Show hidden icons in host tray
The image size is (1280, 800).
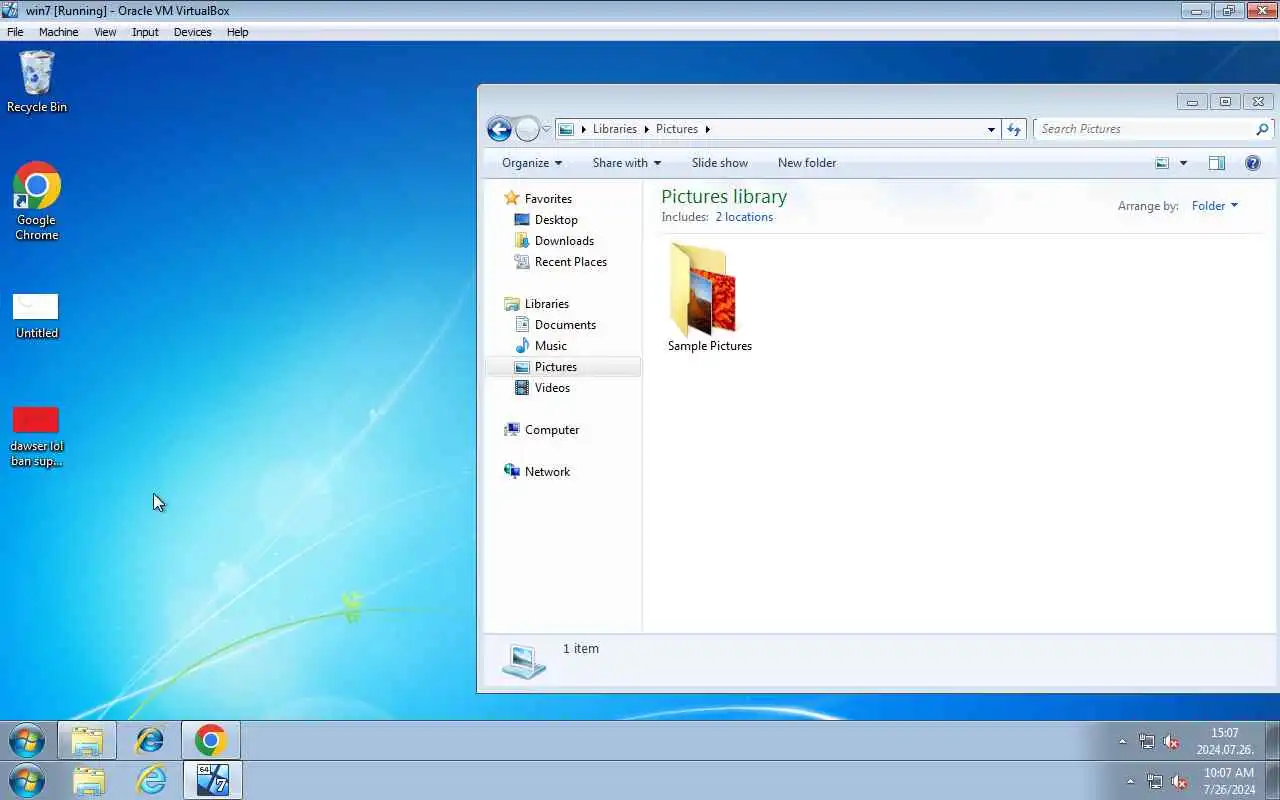pyautogui.click(x=1130, y=781)
